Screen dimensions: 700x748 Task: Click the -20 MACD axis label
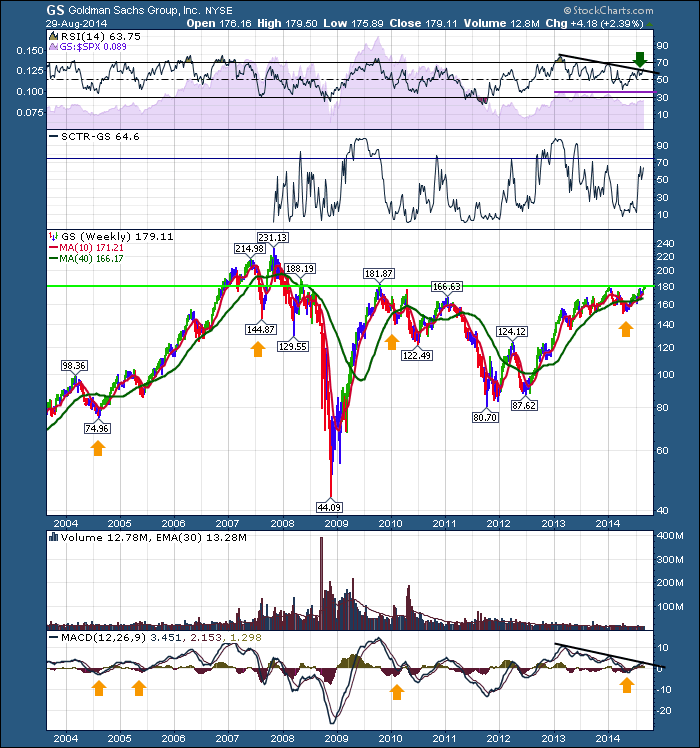click(x=664, y=710)
